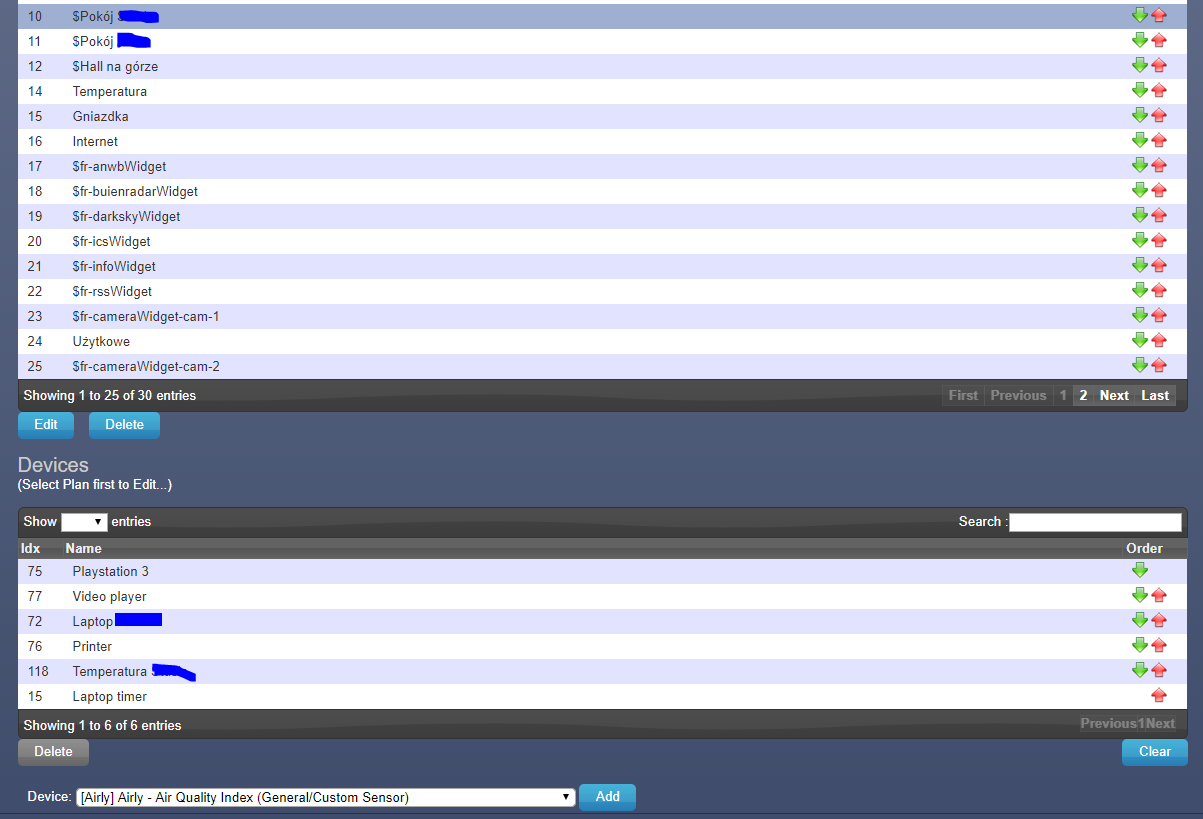The height and width of the screenshot is (819, 1203).
Task: Move Internet plan down
Action: pyautogui.click(x=1139, y=140)
